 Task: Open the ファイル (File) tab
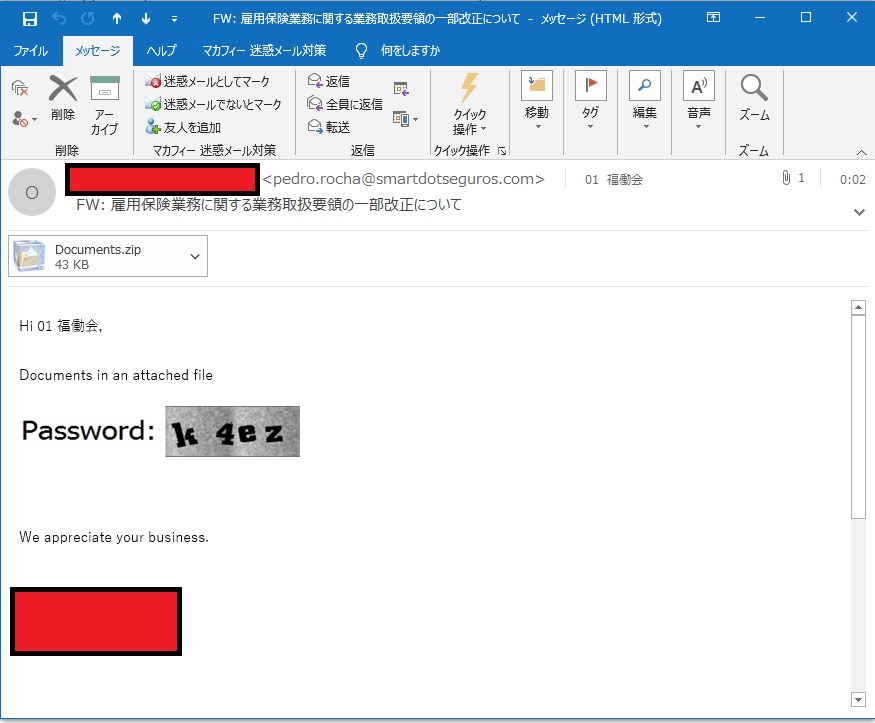coord(30,51)
